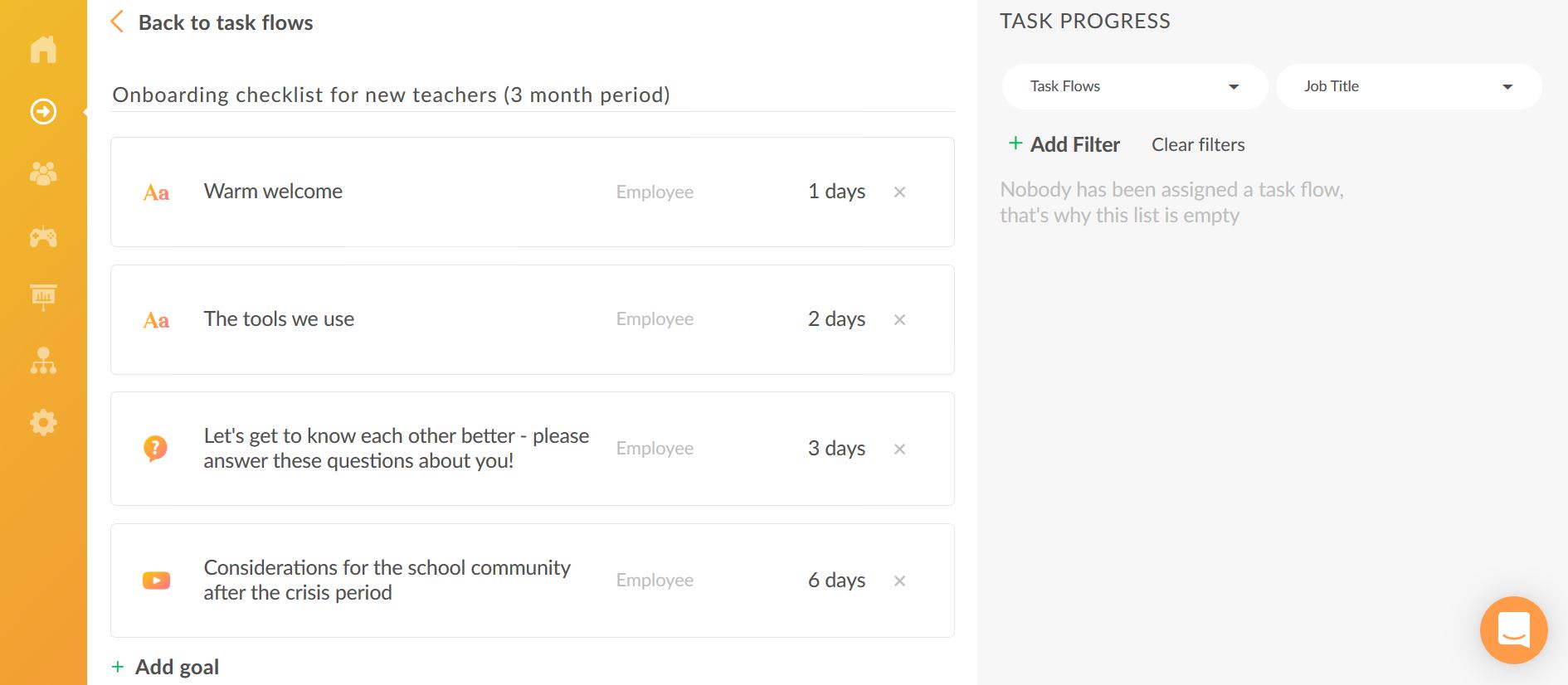Open the chat support bubble
Screen dimensions: 1568x685
[1513, 629]
